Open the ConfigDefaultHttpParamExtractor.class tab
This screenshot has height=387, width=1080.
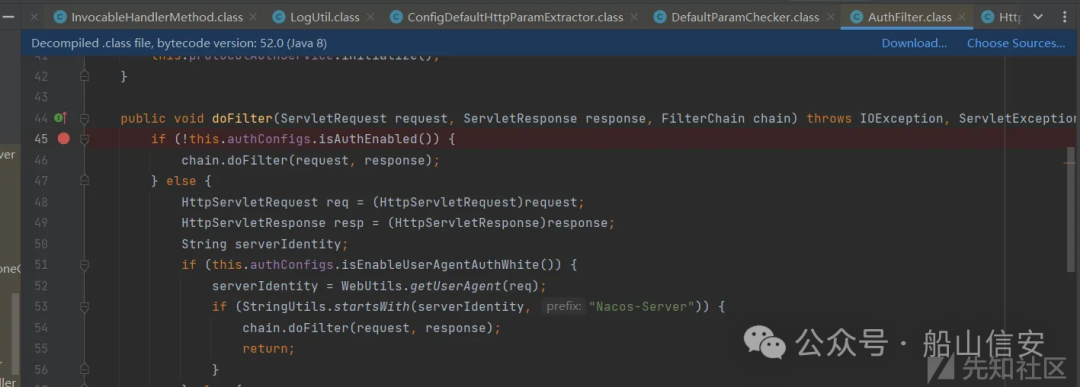pyautogui.click(x=515, y=17)
